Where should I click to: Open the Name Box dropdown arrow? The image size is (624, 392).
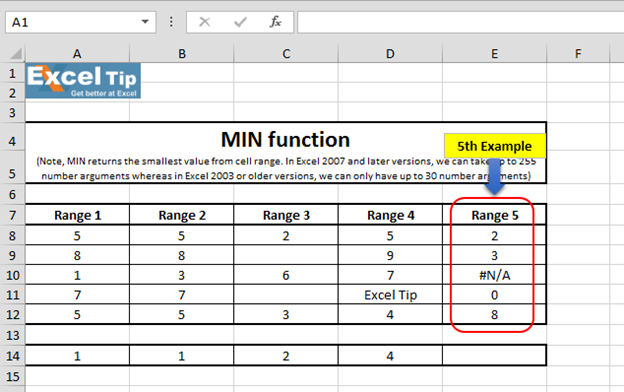[145, 22]
